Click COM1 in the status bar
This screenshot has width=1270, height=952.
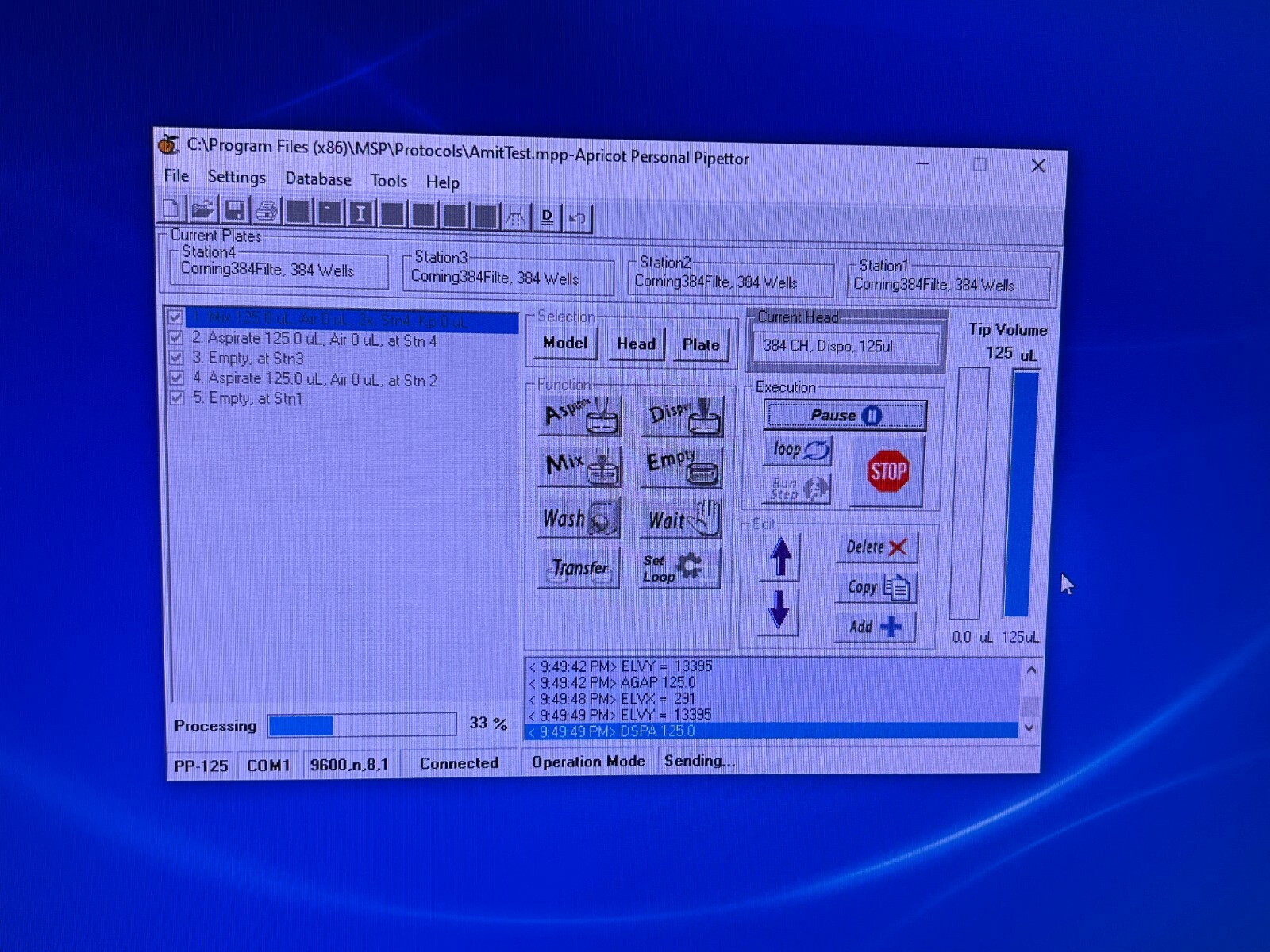click(x=268, y=766)
